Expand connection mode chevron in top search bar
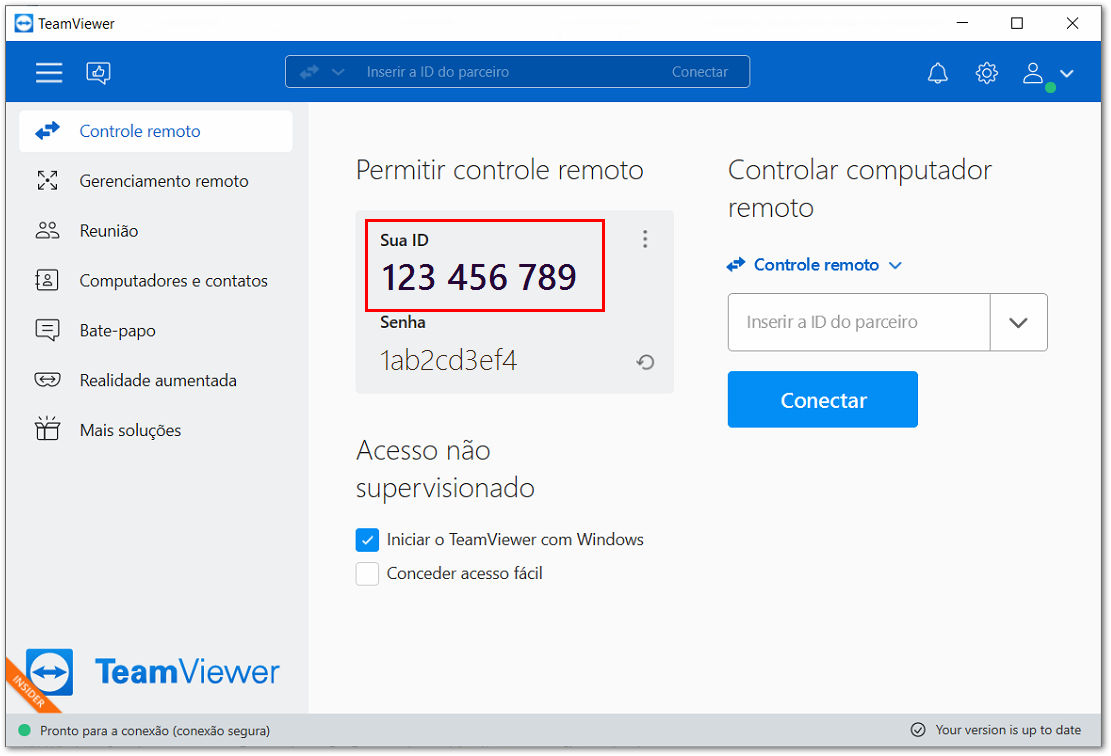 pyautogui.click(x=338, y=72)
